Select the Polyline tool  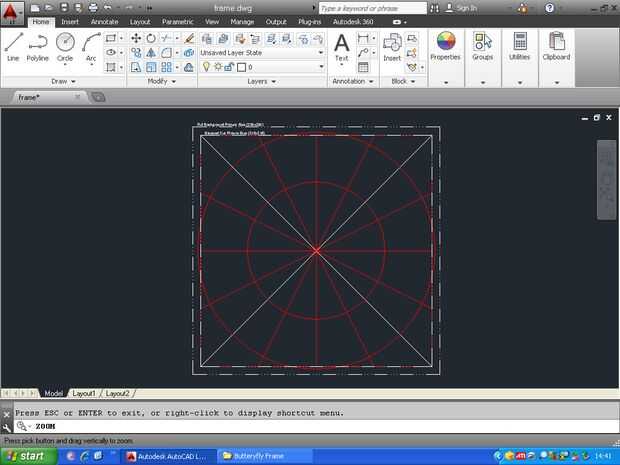tap(38, 46)
